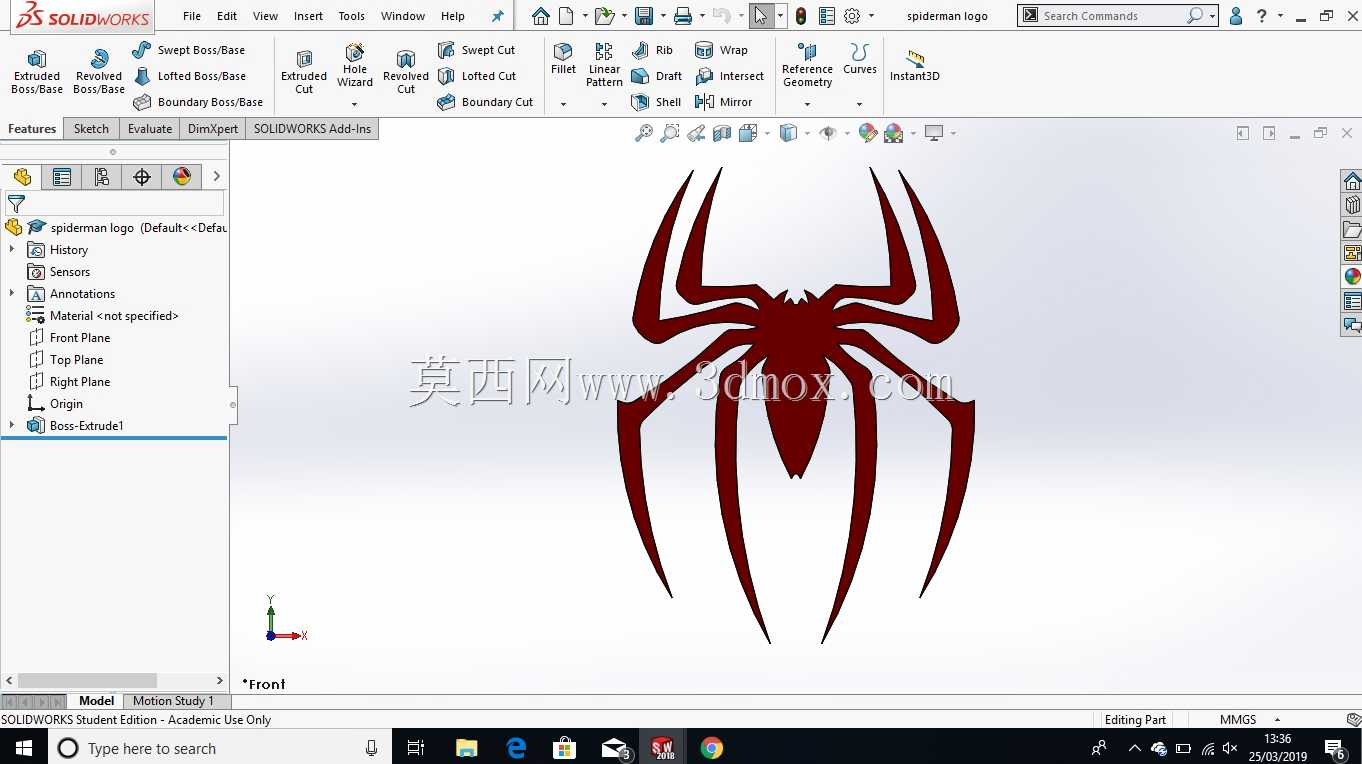Switch to the DimXpert tab
The image size is (1362, 764).
[213, 129]
